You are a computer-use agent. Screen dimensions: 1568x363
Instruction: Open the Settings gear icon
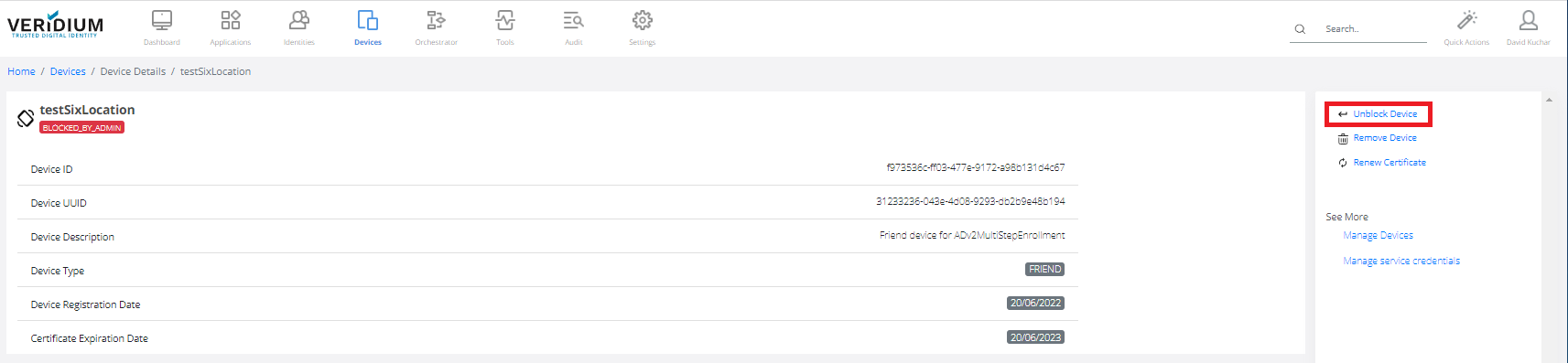pyautogui.click(x=643, y=20)
